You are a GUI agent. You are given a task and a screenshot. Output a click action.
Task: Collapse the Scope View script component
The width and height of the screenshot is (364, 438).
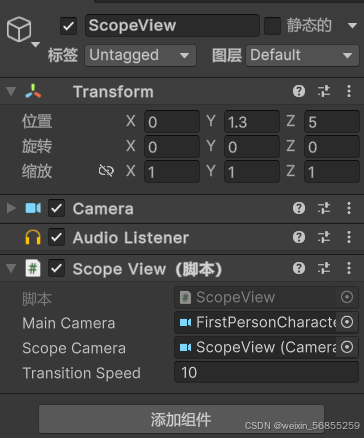(11, 268)
